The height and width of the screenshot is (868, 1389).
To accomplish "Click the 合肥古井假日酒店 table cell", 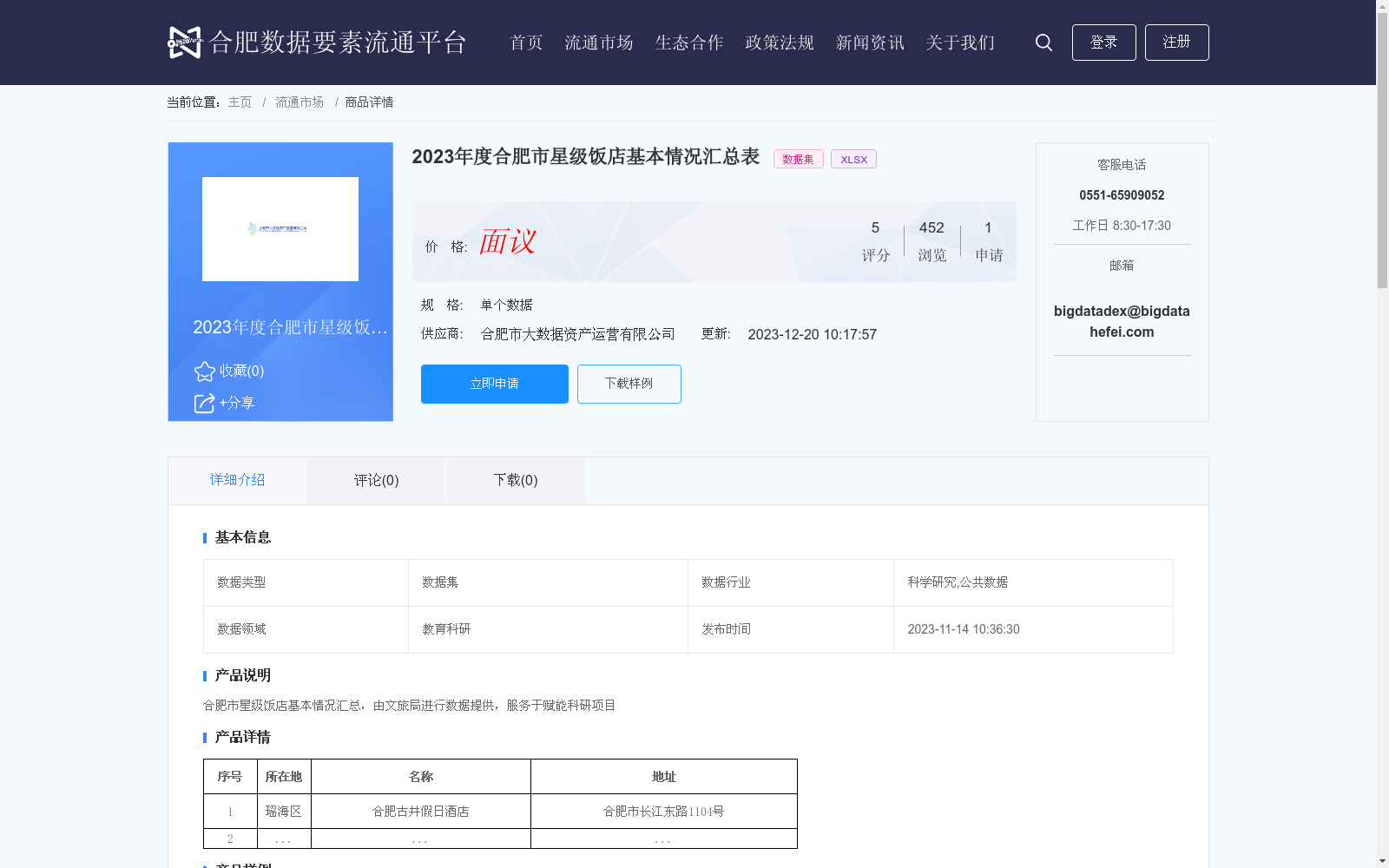I will pos(421,812).
